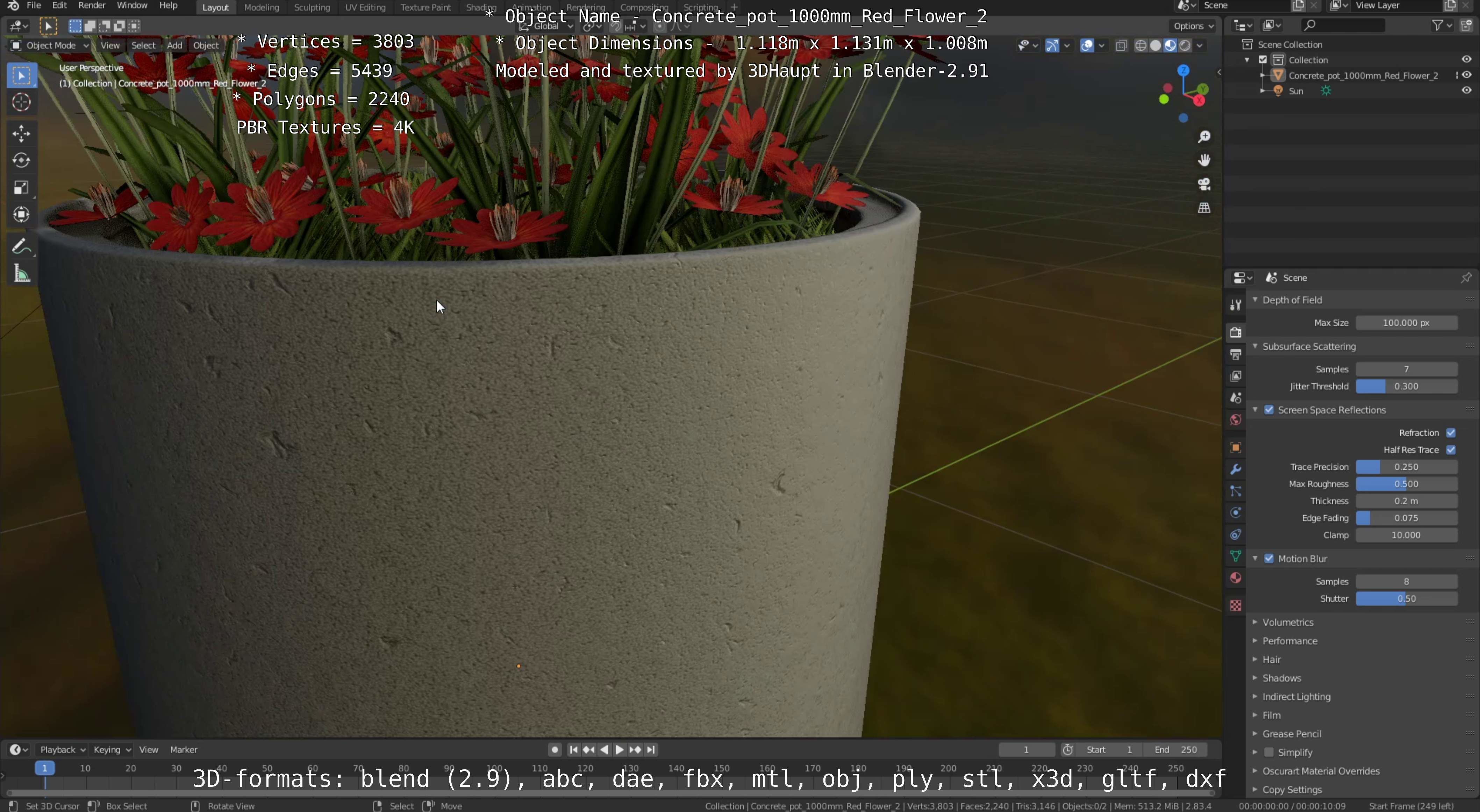Viewport: 1480px width, 812px height.
Task: Switch orthographic/perspective grid icon
Action: [x=1204, y=208]
